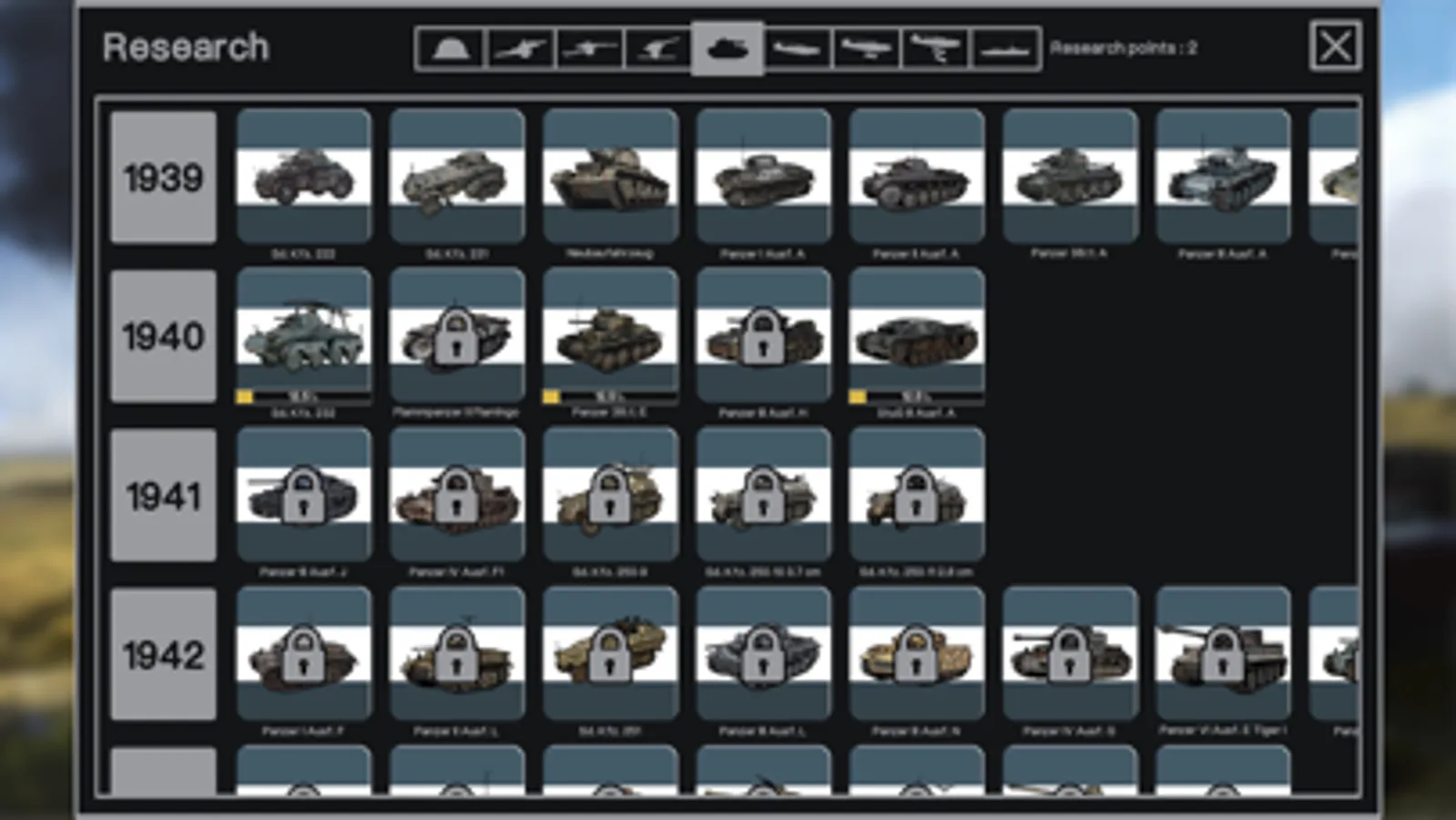Click the locked Sd.Kfz. 251 halftrack in 1942

[610, 654]
